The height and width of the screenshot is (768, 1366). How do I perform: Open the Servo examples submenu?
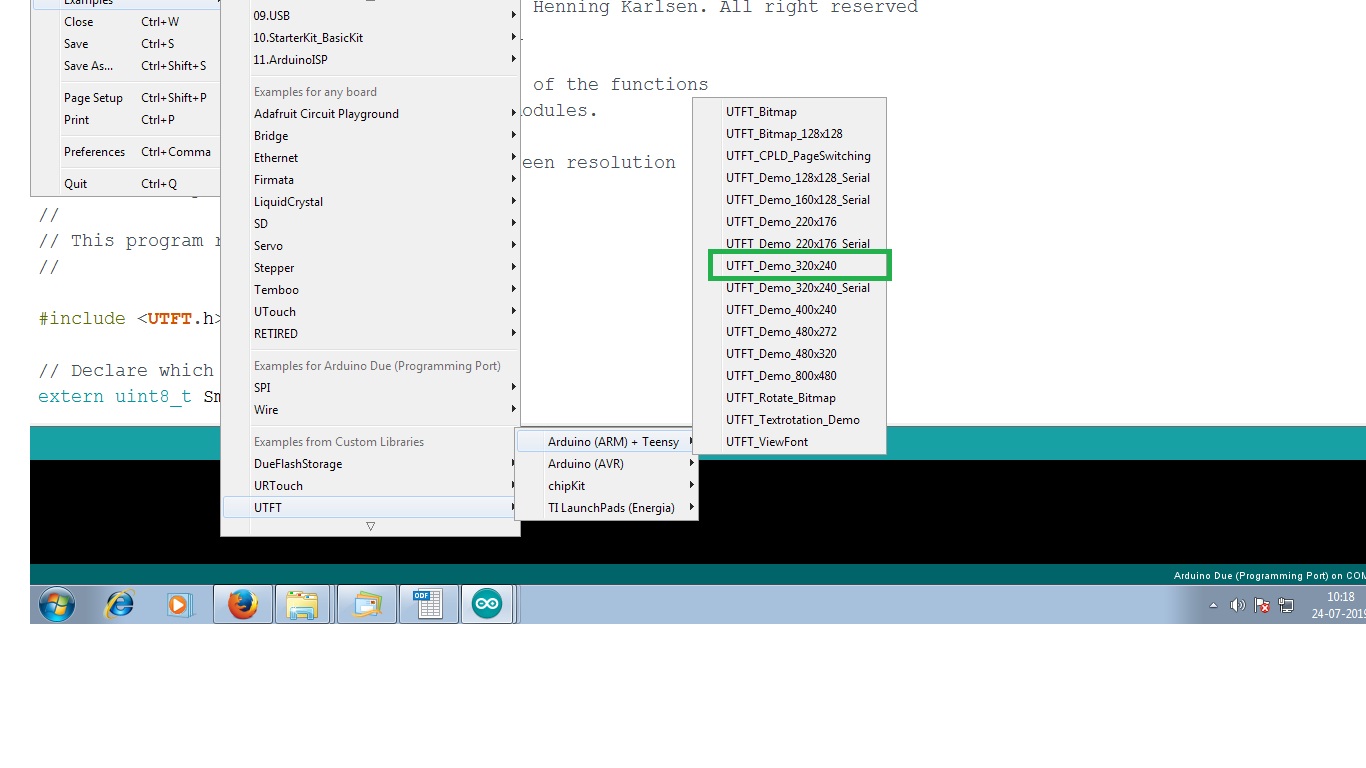tap(370, 245)
